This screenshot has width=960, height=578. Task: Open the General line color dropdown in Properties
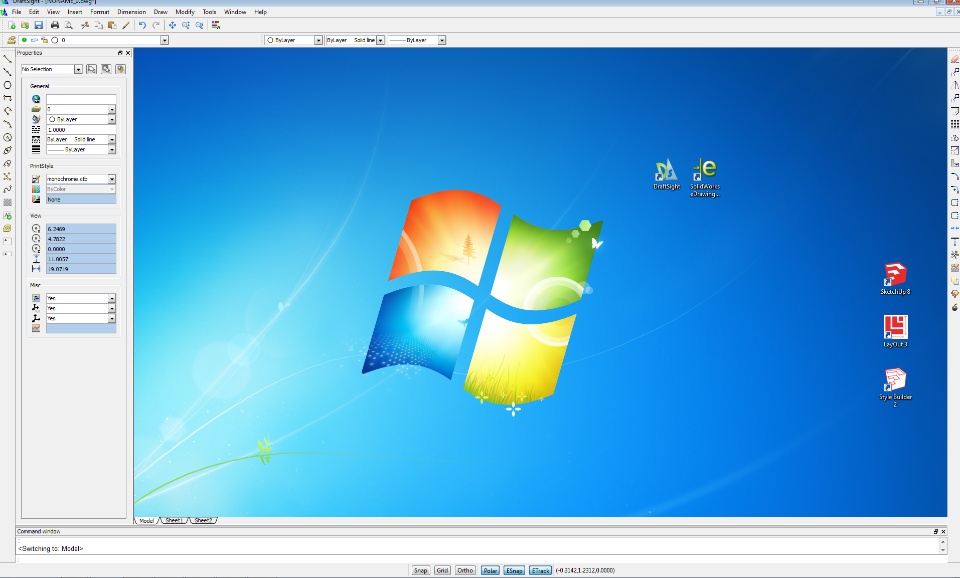coord(111,119)
